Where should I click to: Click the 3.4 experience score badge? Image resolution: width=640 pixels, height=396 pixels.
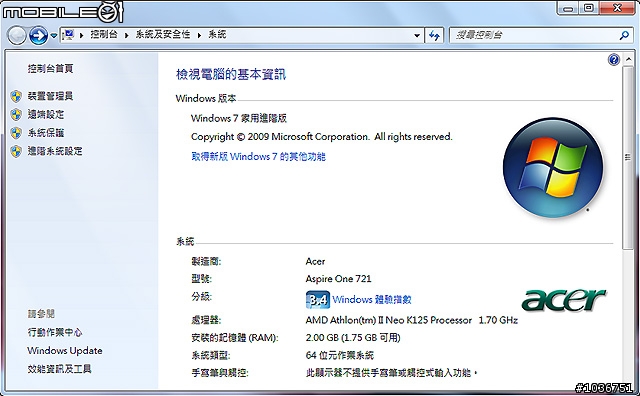[318, 300]
